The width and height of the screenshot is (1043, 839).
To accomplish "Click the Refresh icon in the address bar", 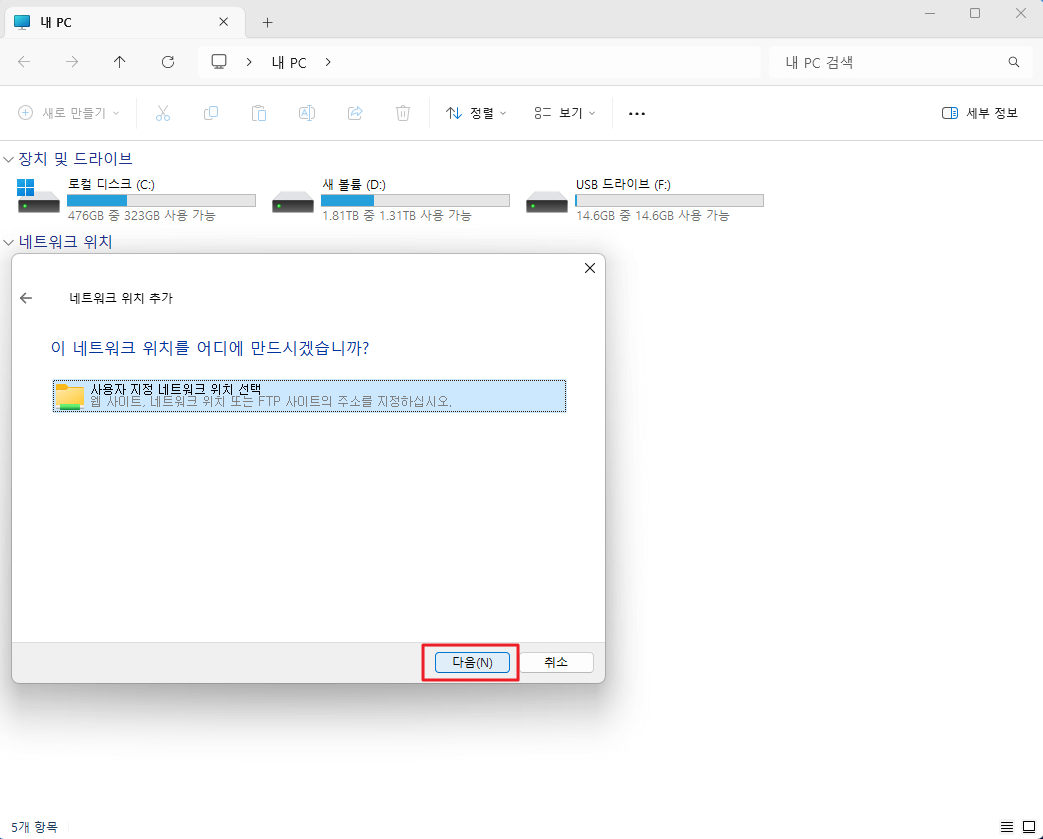I will coord(167,62).
